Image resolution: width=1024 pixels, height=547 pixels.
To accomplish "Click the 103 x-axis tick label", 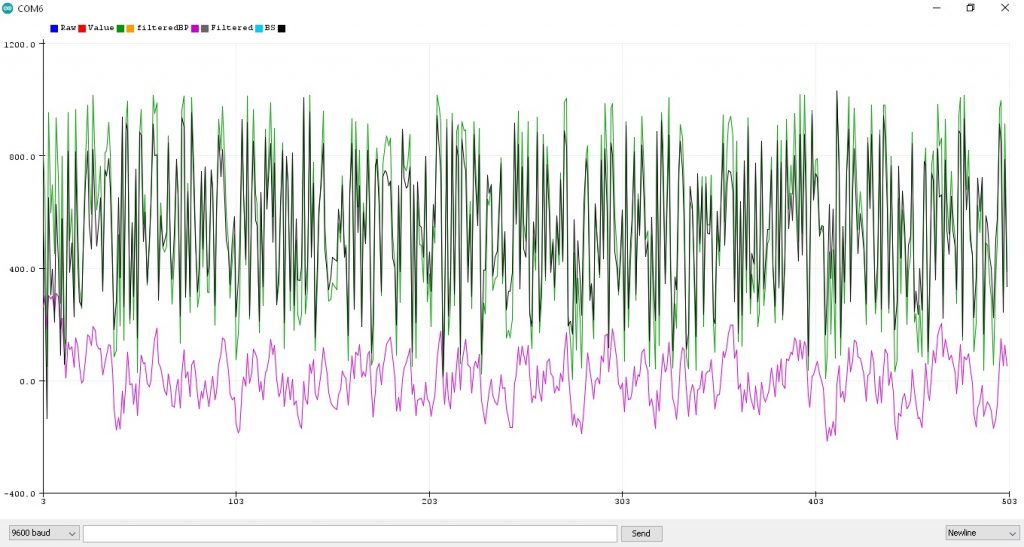I will pyautogui.click(x=236, y=501).
